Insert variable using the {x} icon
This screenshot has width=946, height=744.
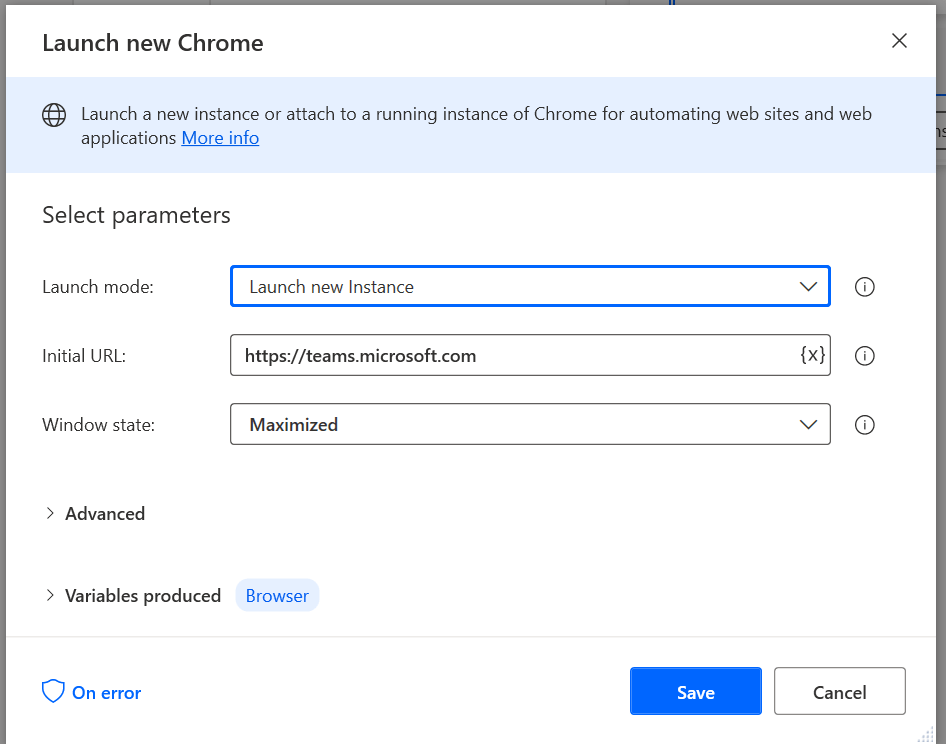click(812, 355)
